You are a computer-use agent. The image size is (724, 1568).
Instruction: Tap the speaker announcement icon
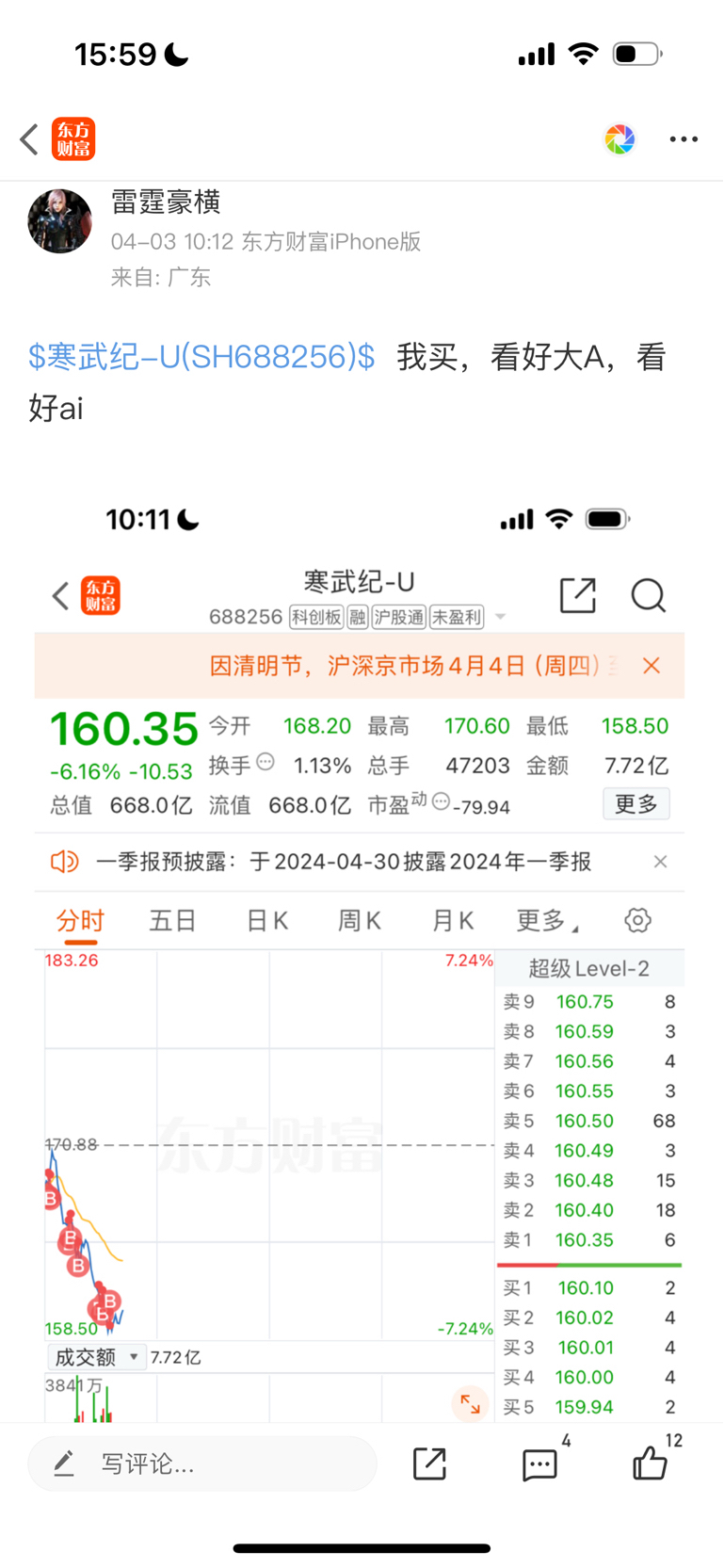point(65,862)
